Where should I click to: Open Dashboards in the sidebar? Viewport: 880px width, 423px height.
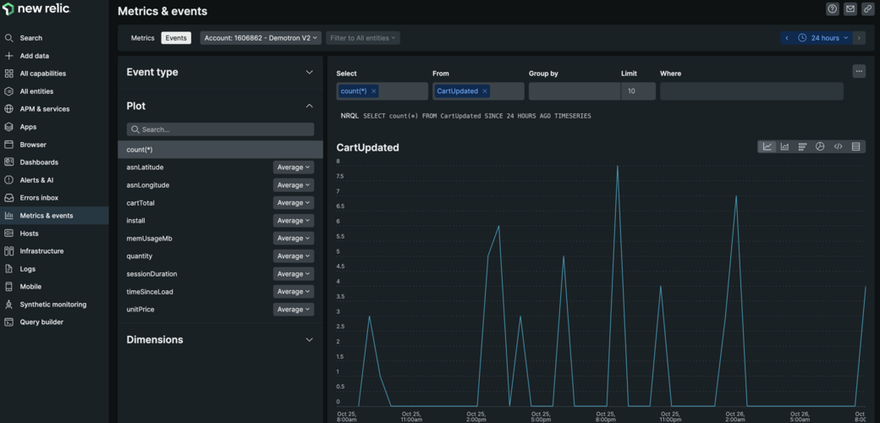[39, 162]
